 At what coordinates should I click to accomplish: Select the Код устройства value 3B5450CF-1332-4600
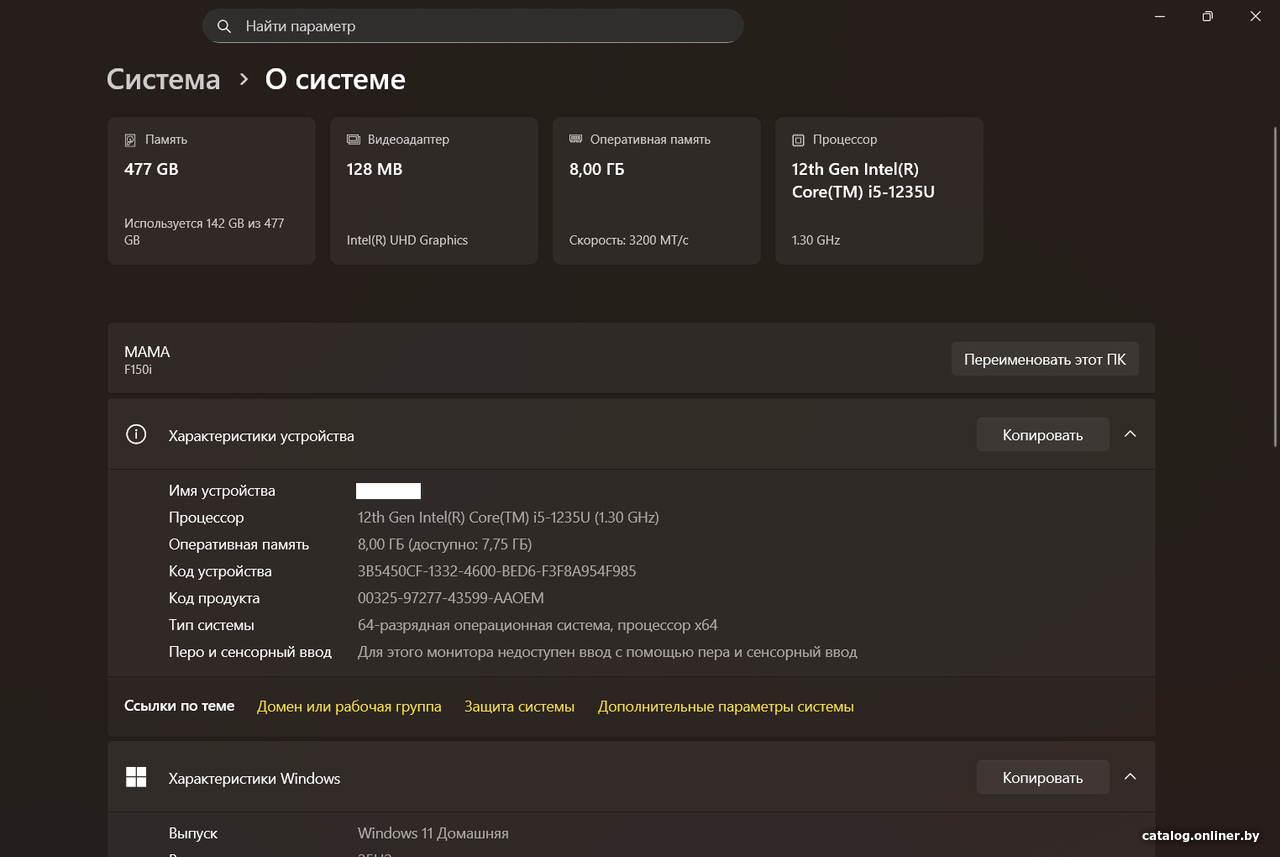497,571
